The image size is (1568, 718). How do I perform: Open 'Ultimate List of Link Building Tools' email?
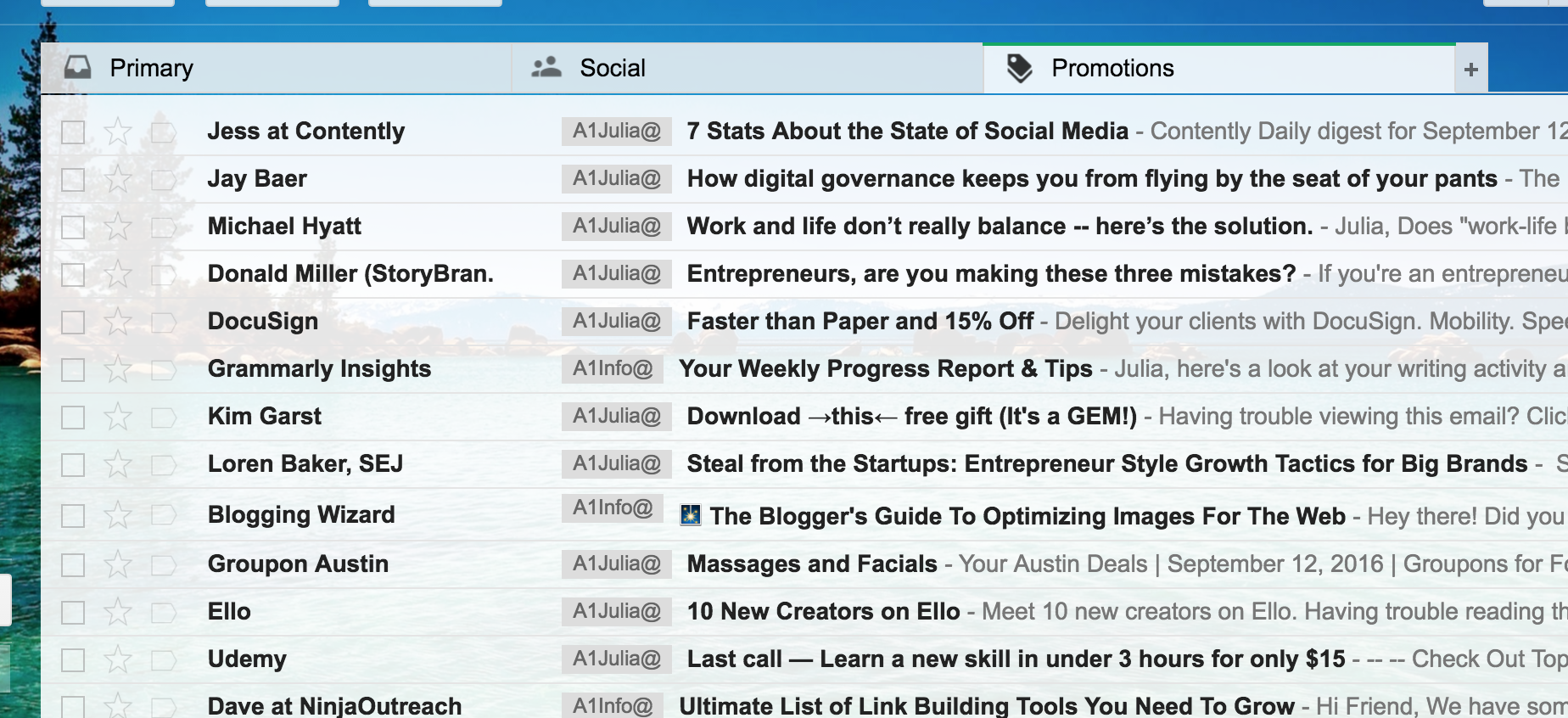coord(987,705)
